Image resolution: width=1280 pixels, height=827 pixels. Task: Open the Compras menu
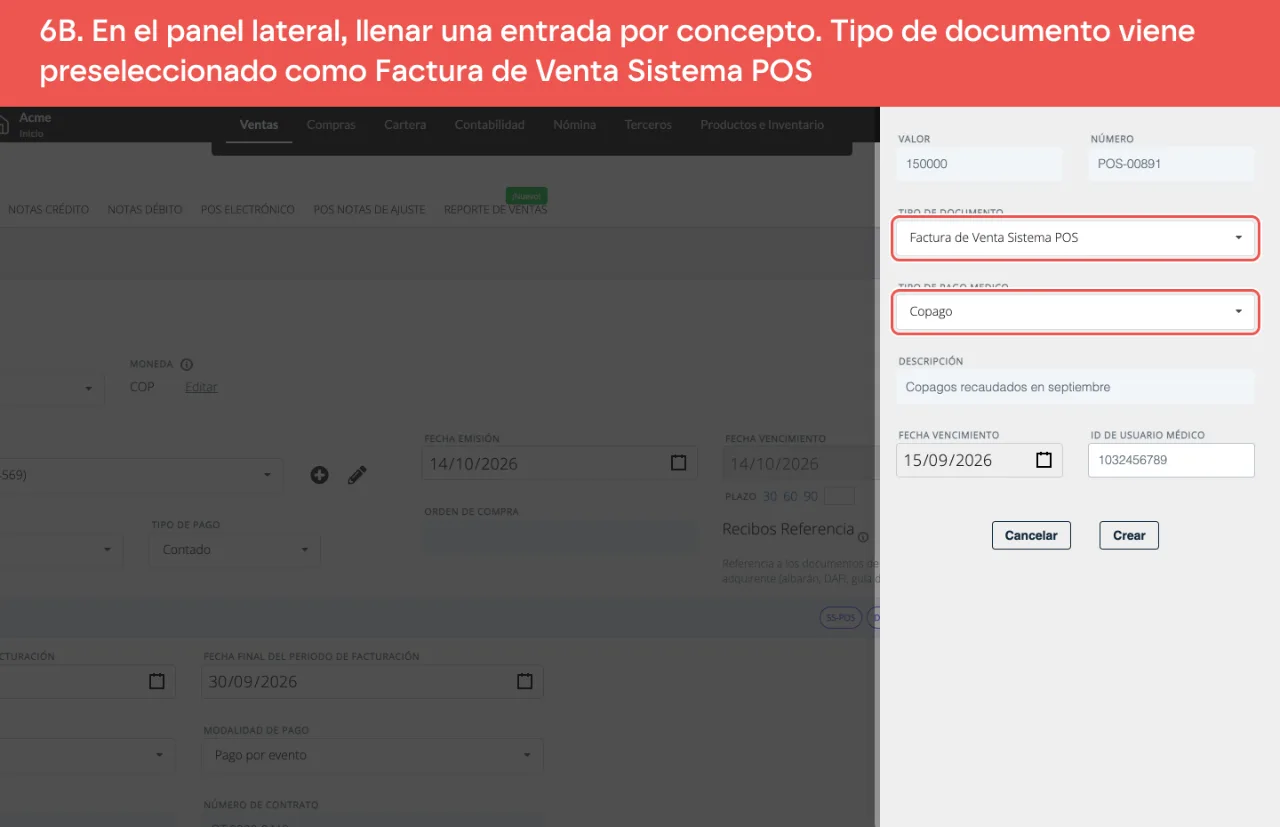(331, 125)
